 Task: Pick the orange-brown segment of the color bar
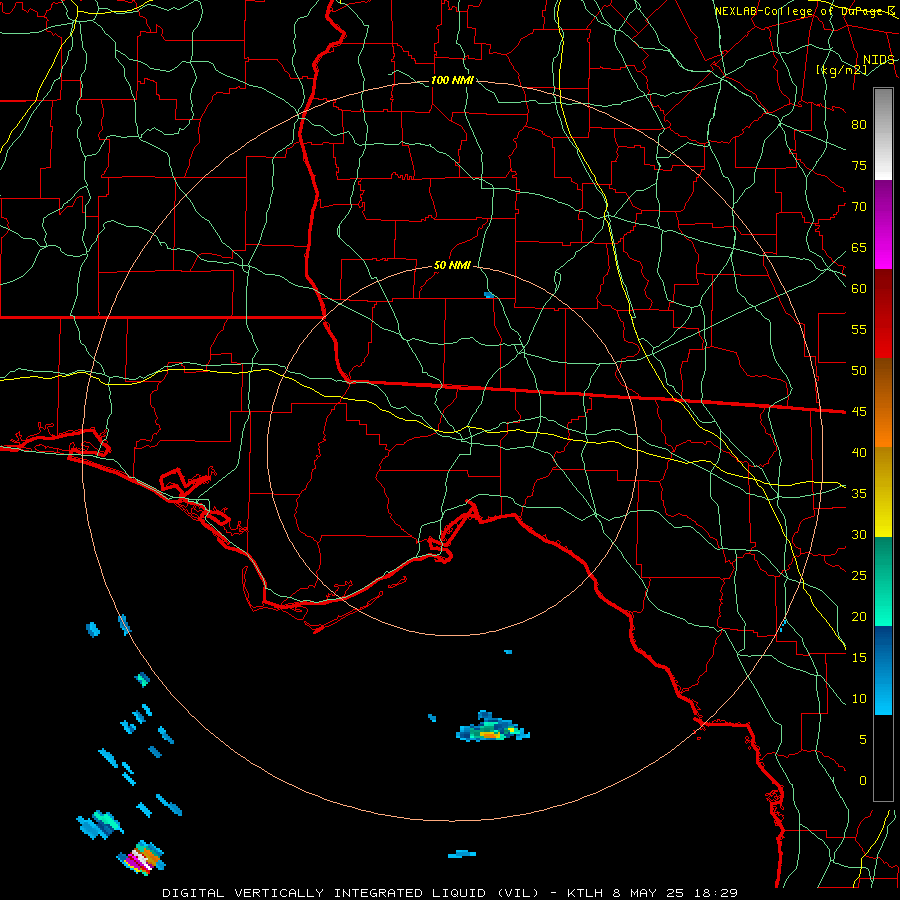(x=883, y=402)
